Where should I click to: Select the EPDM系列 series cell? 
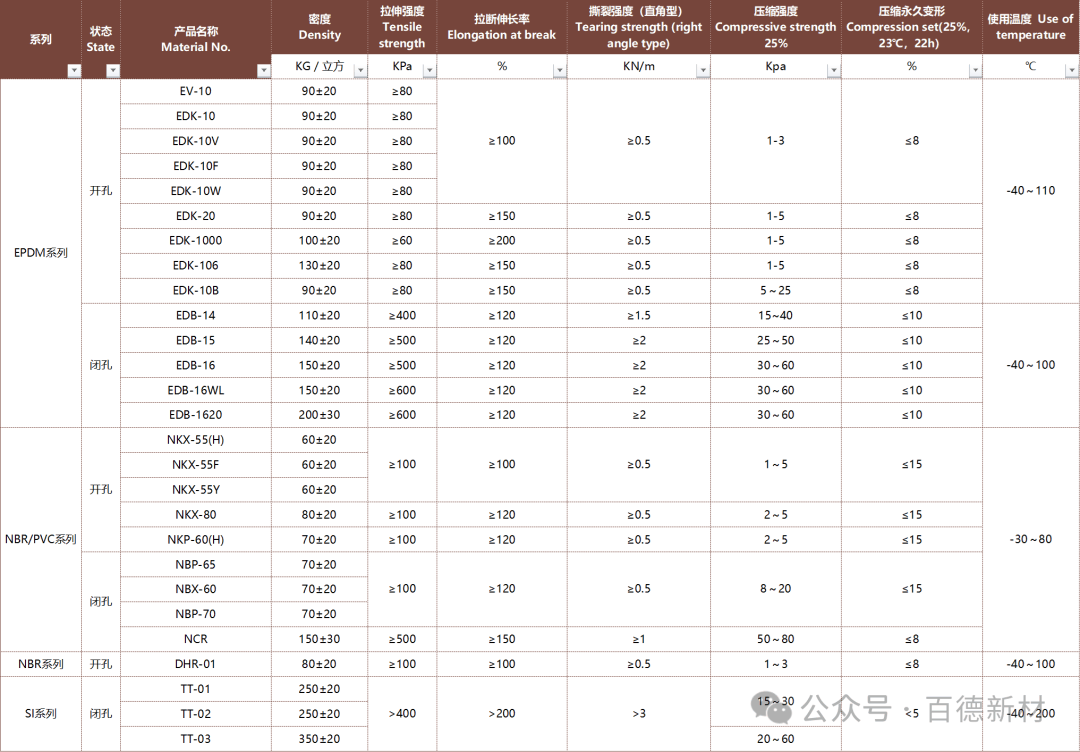41,253
